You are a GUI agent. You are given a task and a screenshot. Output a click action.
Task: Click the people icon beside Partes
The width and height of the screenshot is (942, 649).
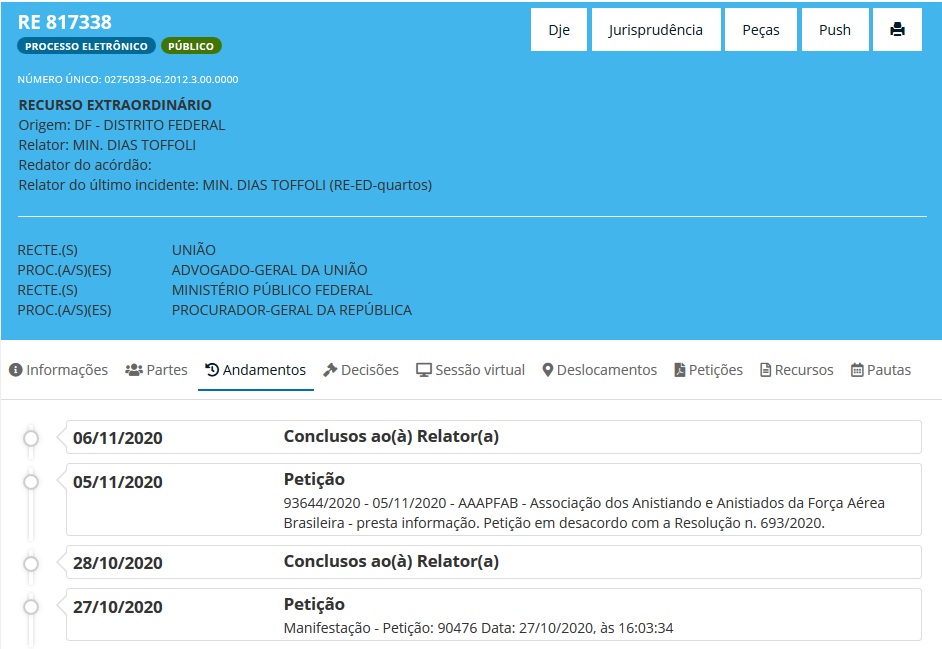coord(133,370)
